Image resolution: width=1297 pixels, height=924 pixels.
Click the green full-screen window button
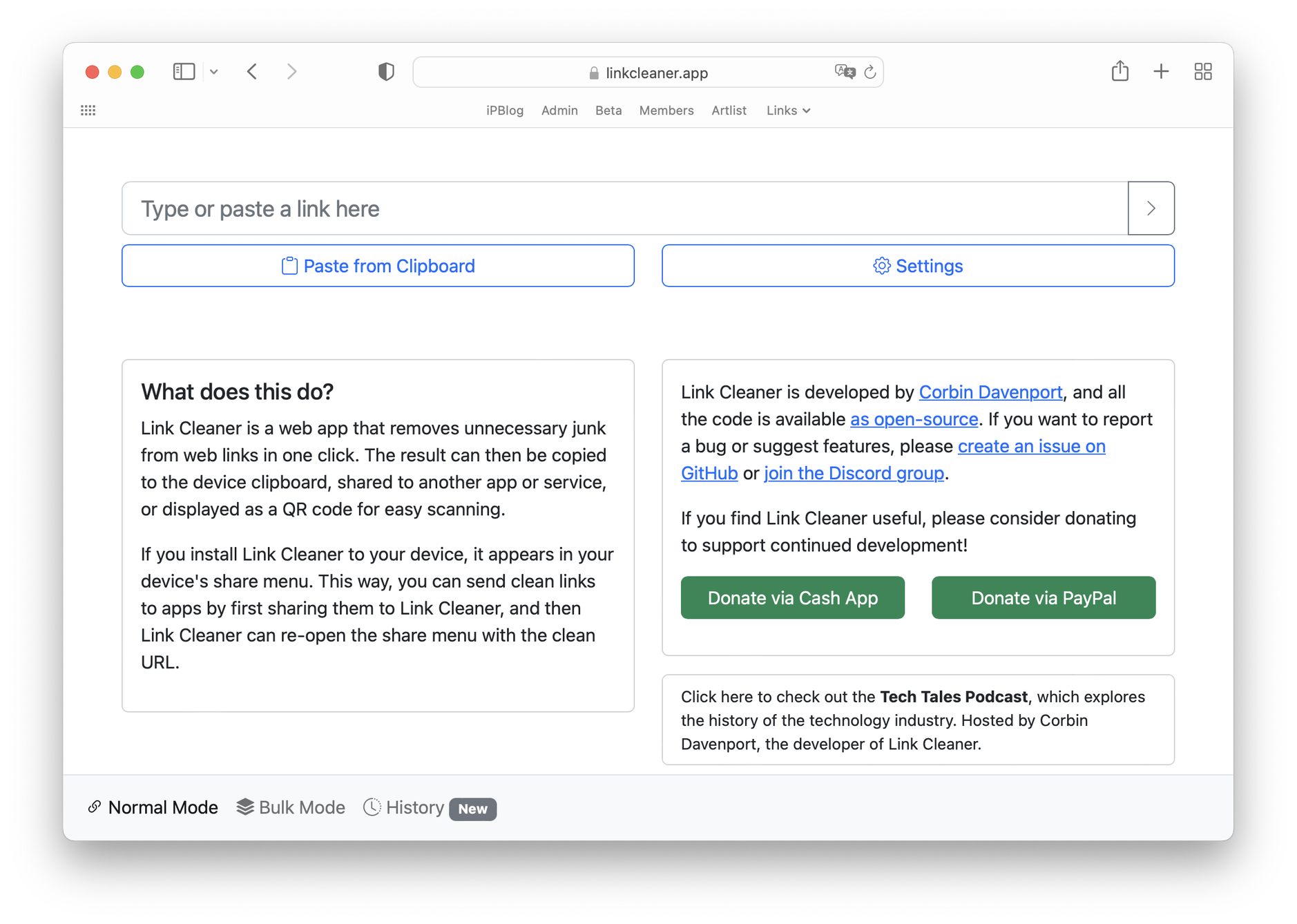click(137, 72)
